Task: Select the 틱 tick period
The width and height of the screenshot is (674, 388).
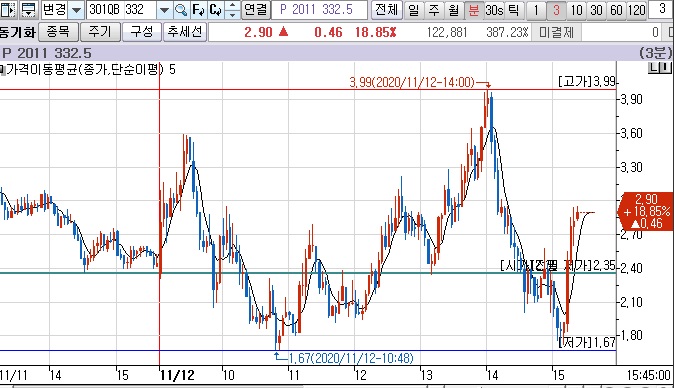Action: point(514,10)
